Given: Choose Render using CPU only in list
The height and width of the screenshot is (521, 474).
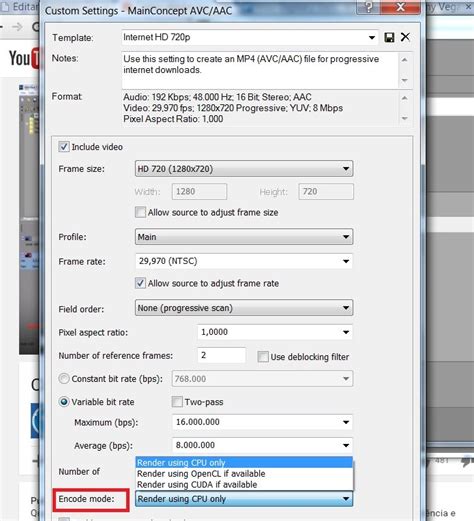Looking at the screenshot, I should (244, 463).
